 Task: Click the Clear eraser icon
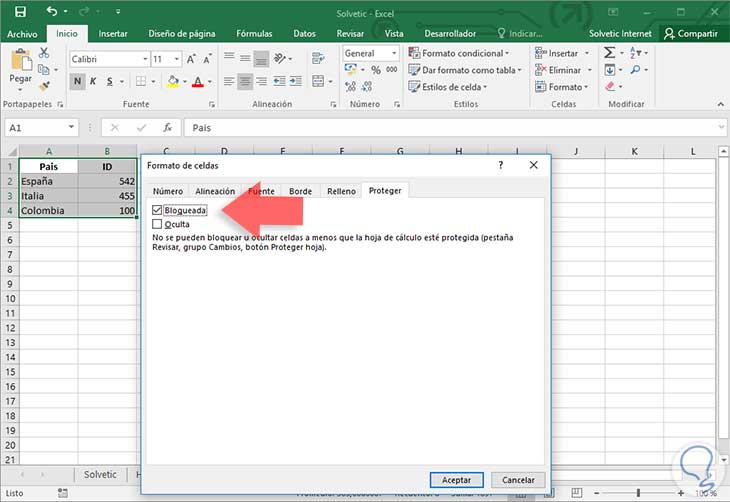610,86
